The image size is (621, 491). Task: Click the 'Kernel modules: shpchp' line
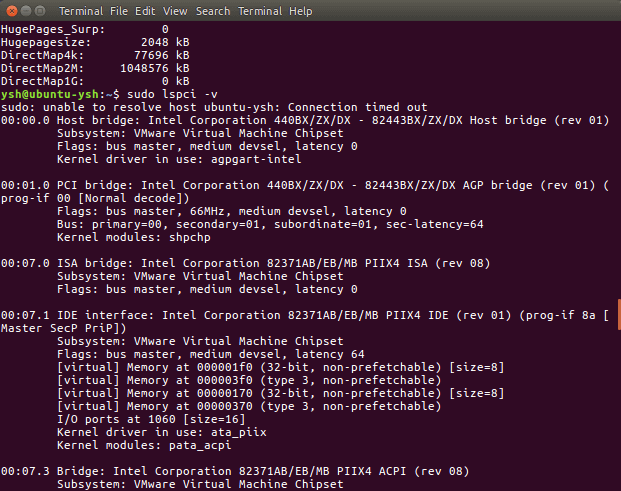point(134,237)
